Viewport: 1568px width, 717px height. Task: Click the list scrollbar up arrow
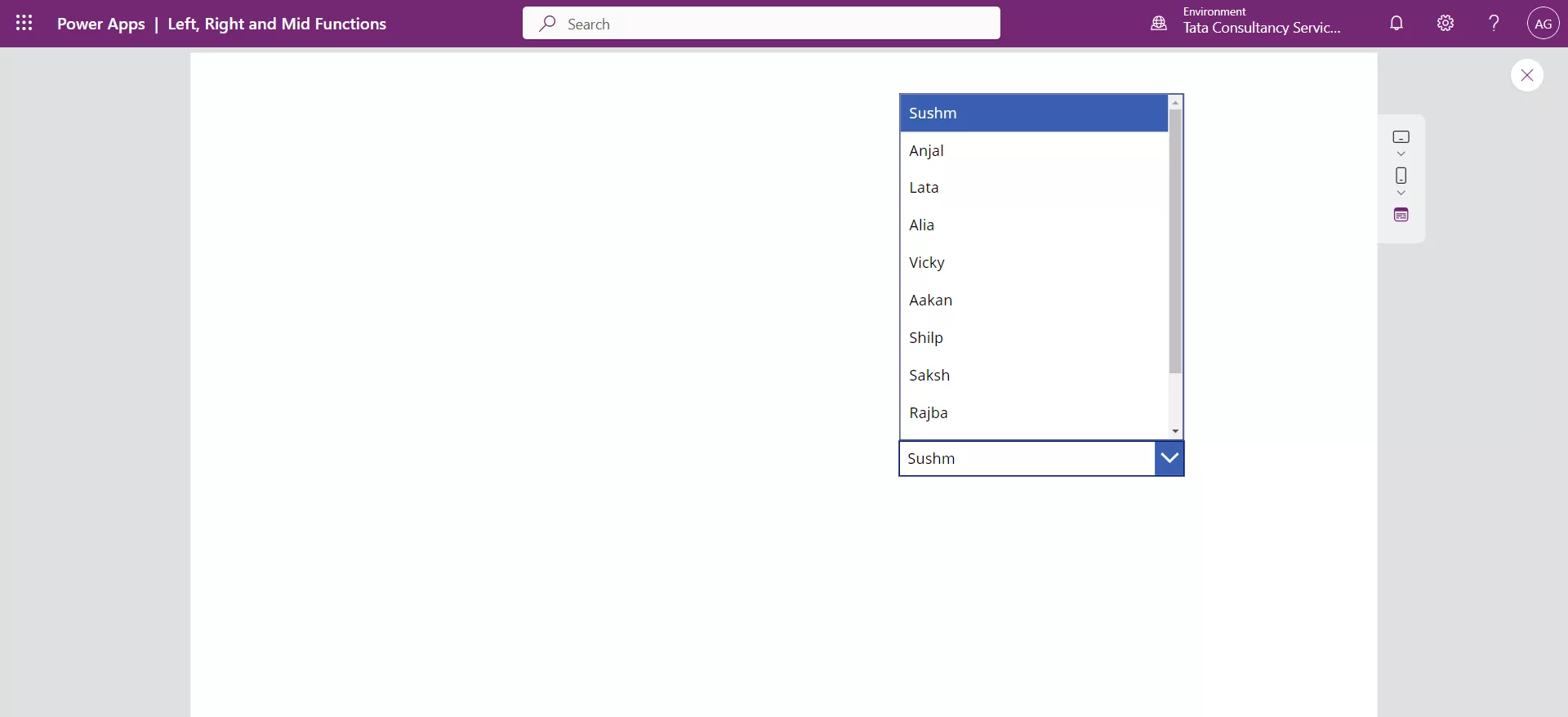[x=1175, y=102]
